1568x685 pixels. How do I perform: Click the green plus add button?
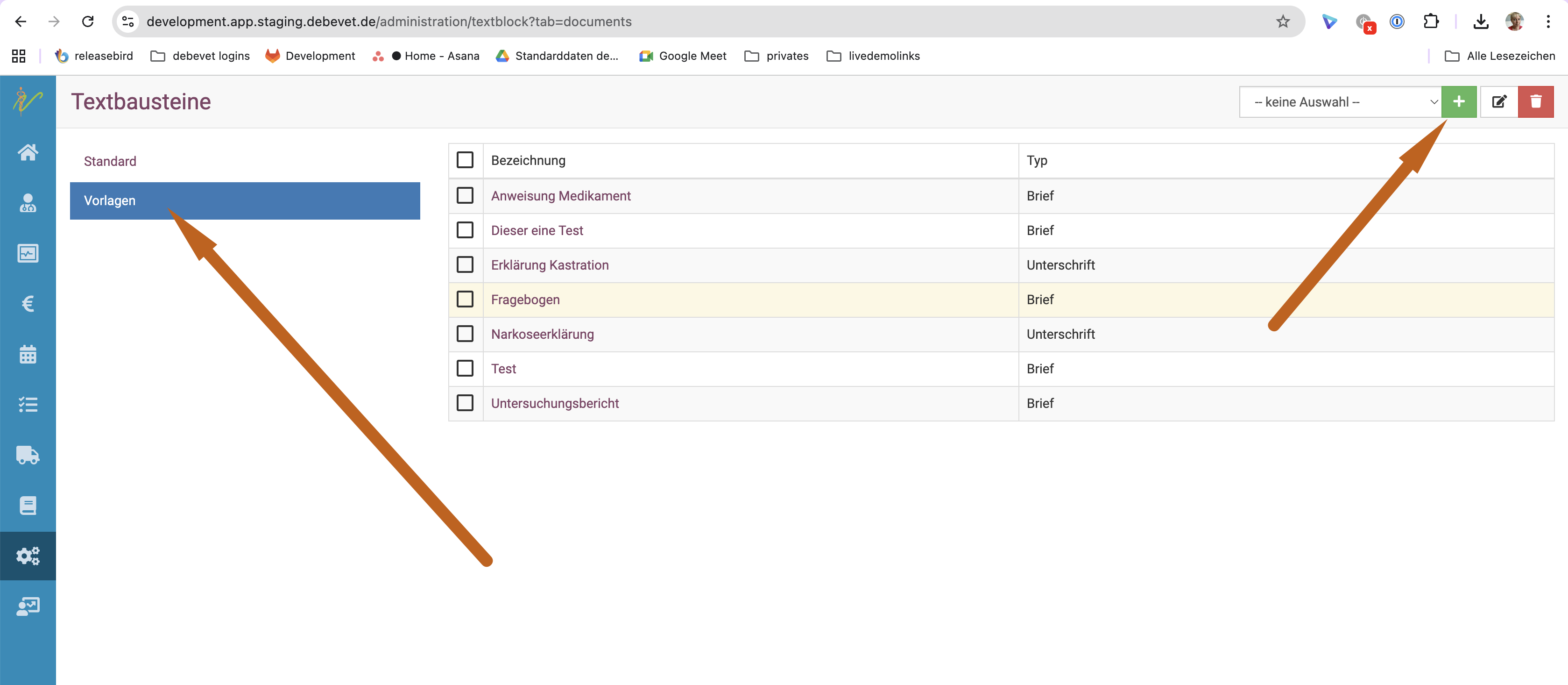[1458, 102]
